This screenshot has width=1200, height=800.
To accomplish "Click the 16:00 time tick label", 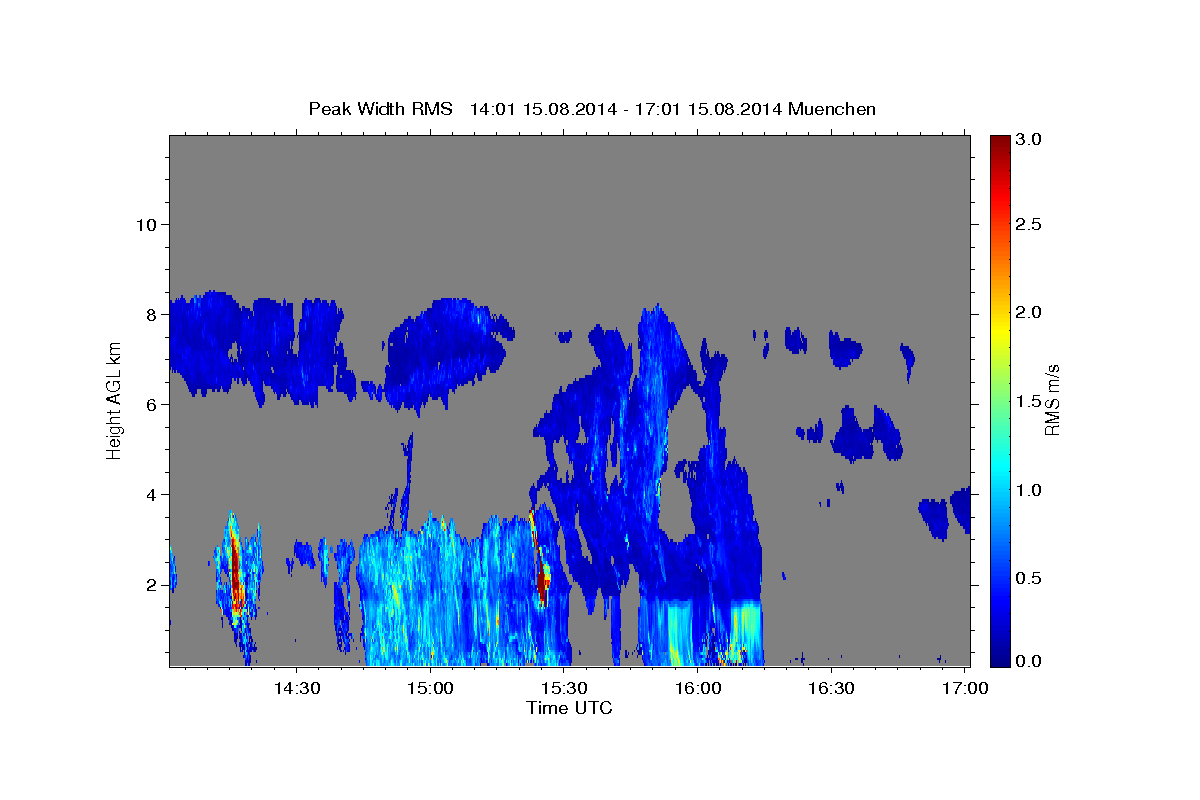I will click(x=698, y=689).
